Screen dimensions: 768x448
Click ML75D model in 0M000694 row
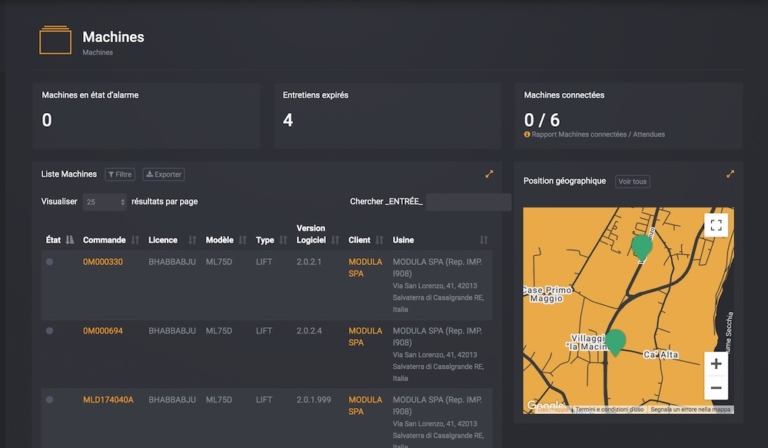219,331
